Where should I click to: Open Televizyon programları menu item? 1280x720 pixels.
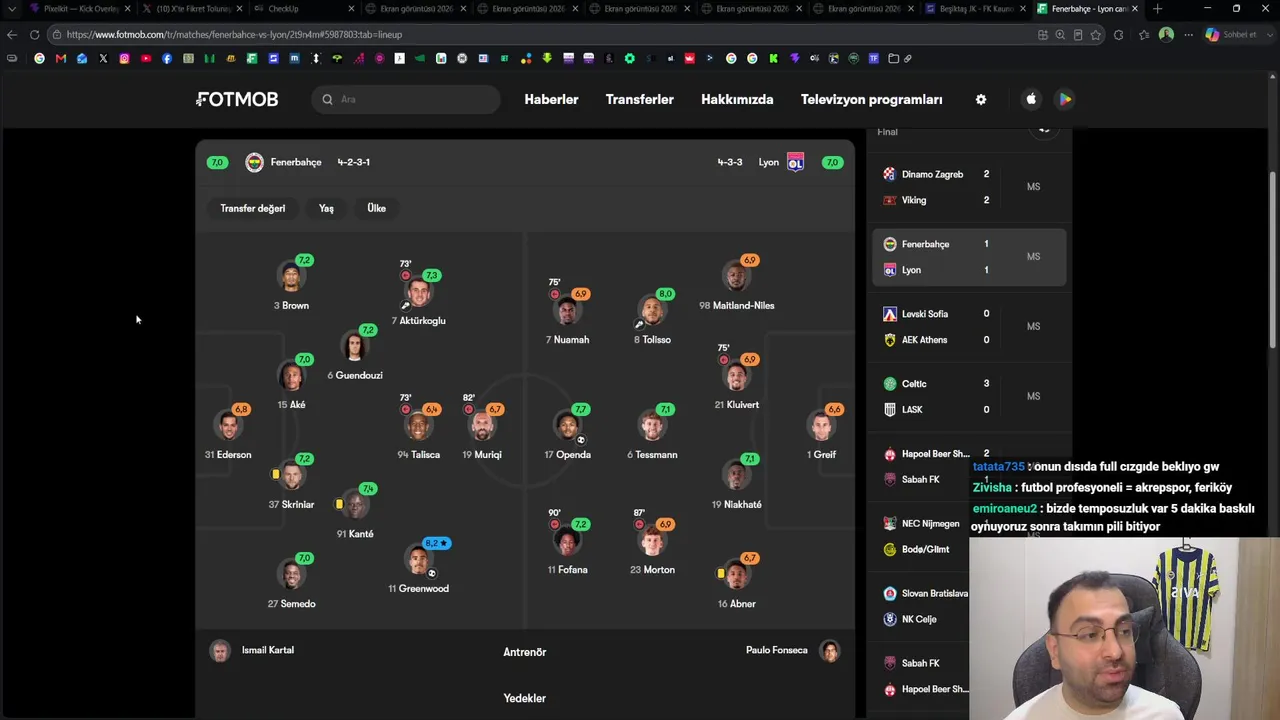point(871,99)
